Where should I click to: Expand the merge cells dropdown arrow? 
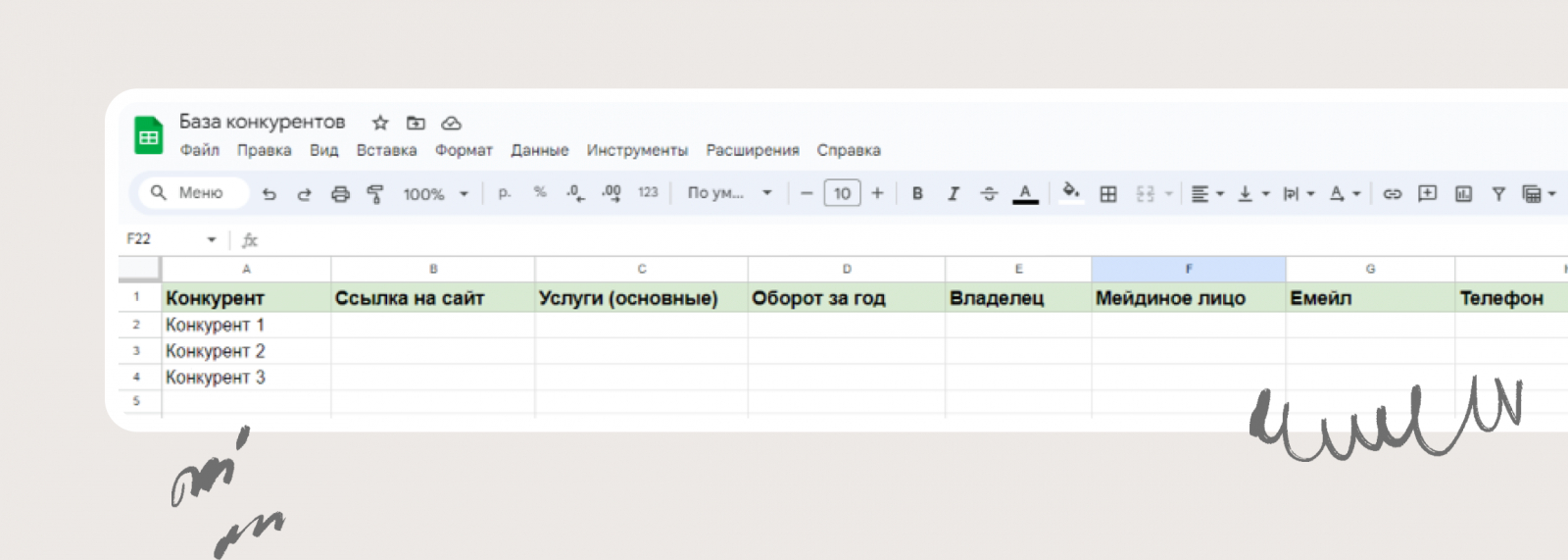click(1168, 194)
